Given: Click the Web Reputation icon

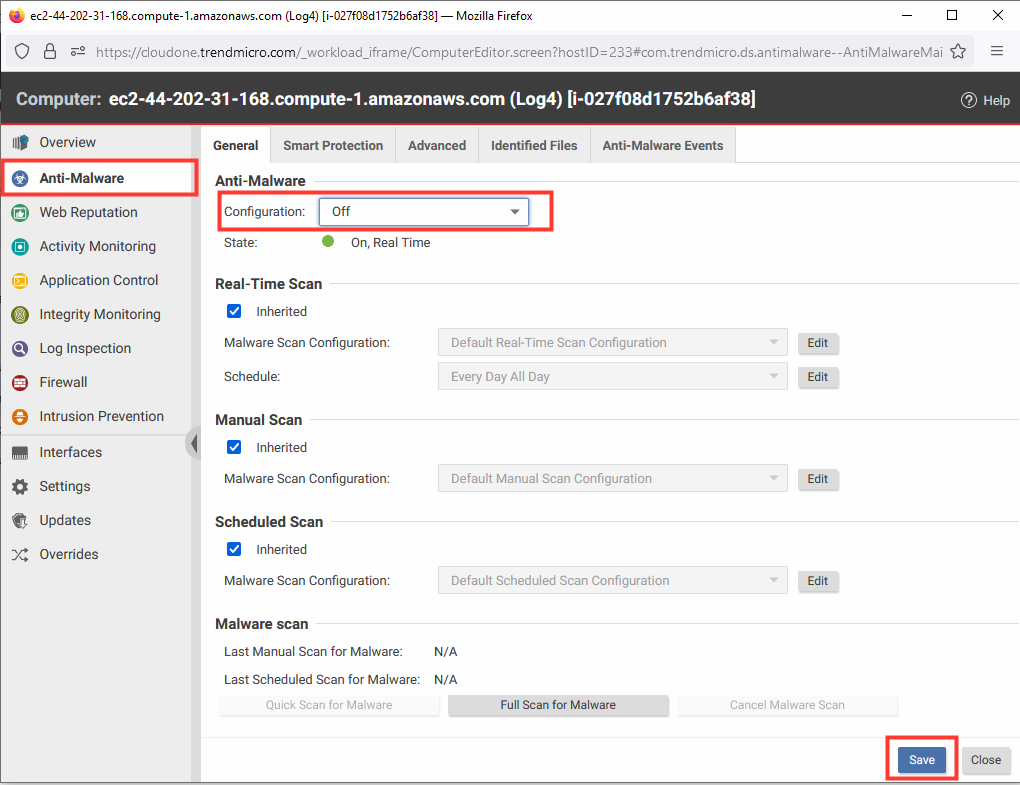Looking at the screenshot, I should tap(20, 213).
